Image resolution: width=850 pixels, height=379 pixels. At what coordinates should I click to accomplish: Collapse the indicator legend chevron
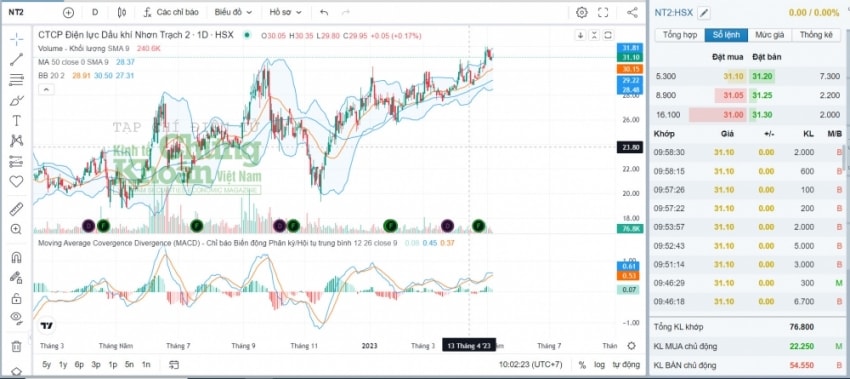pos(46,89)
